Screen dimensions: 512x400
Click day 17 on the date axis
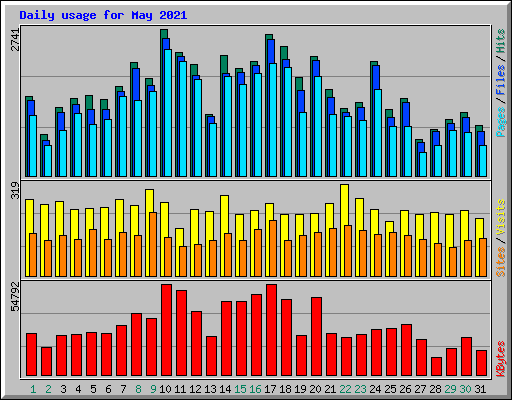click(x=270, y=389)
